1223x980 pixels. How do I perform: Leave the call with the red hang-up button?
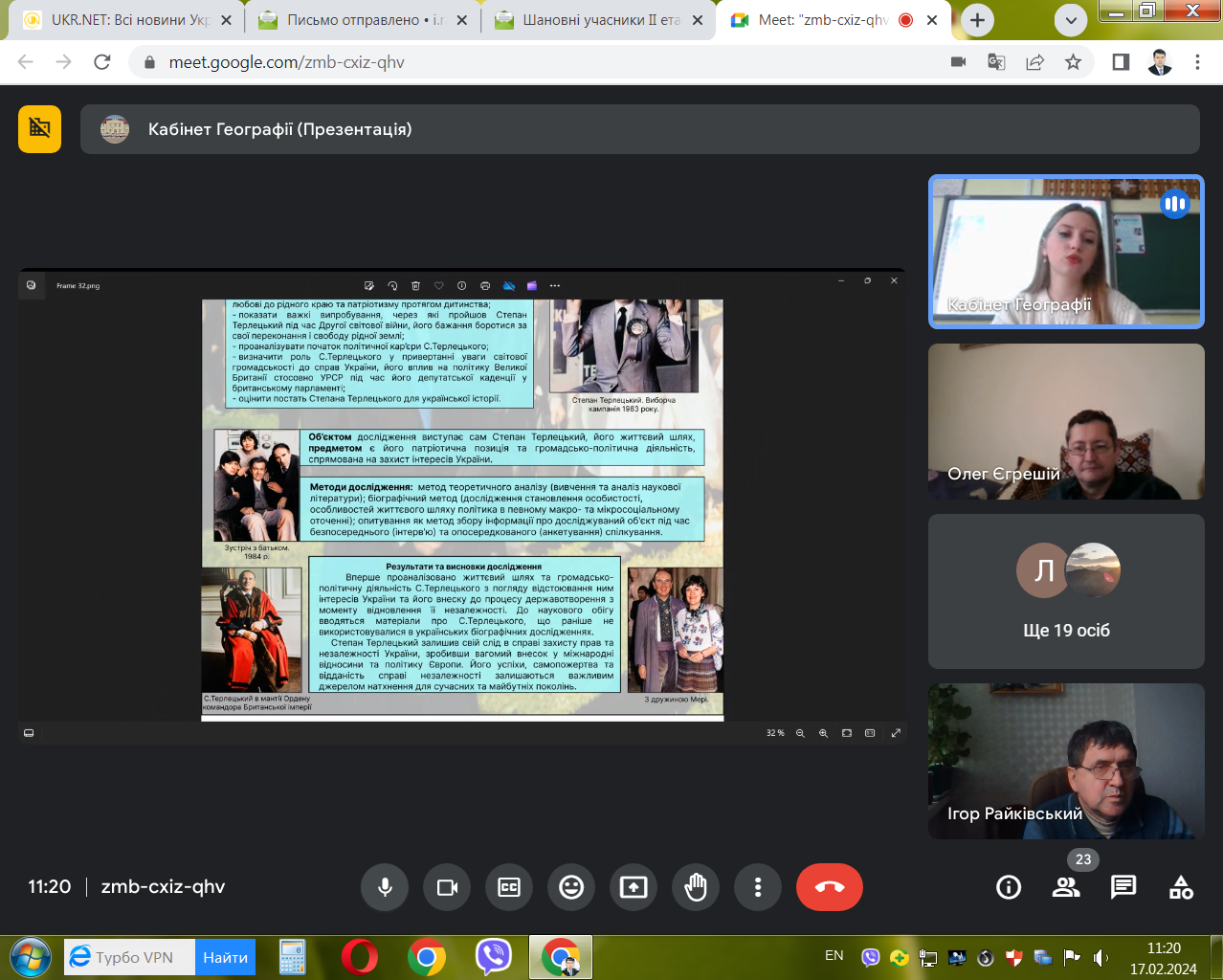(x=829, y=887)
